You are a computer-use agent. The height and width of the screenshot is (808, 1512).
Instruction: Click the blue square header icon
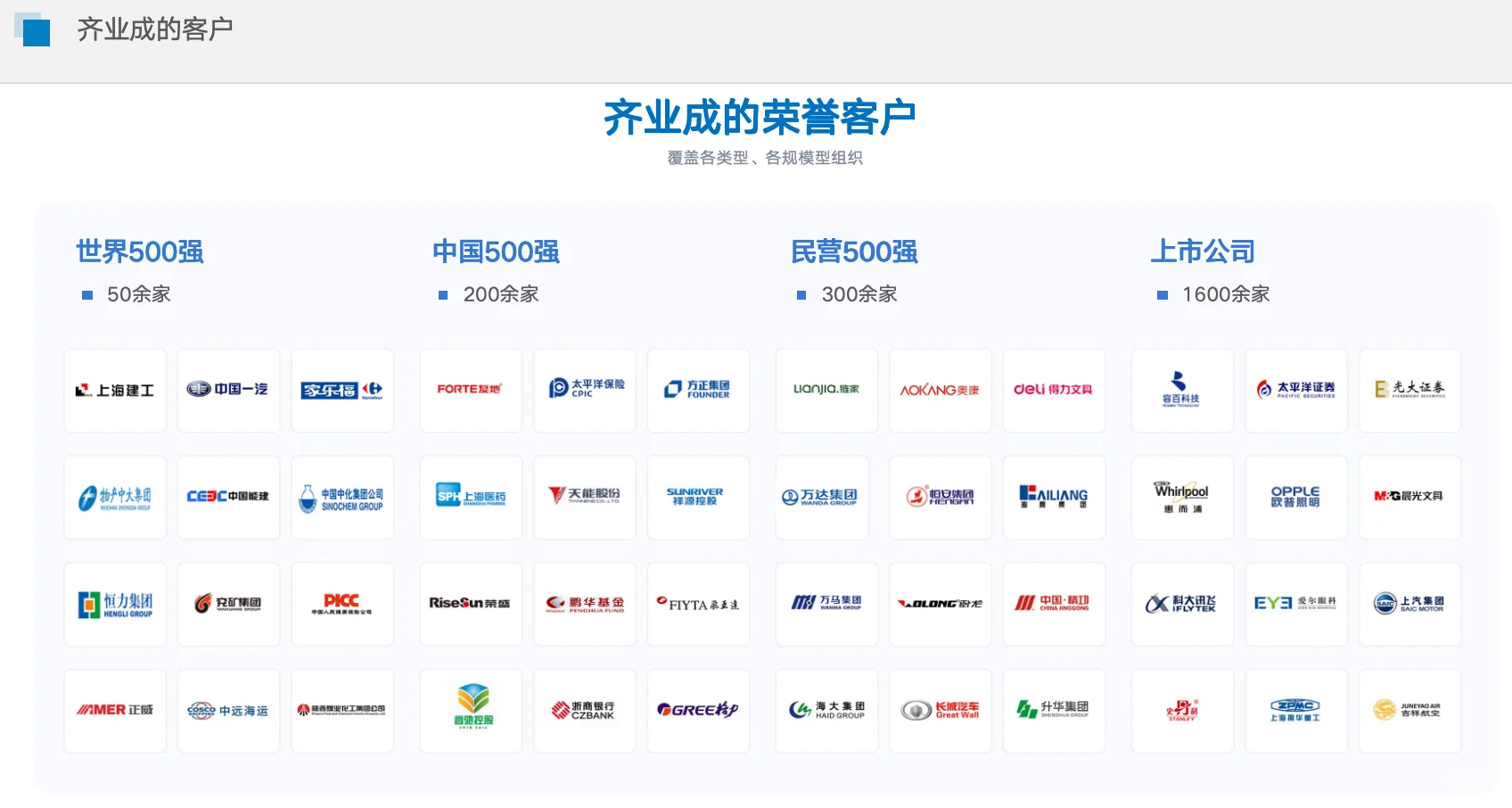tap(33, 29)
